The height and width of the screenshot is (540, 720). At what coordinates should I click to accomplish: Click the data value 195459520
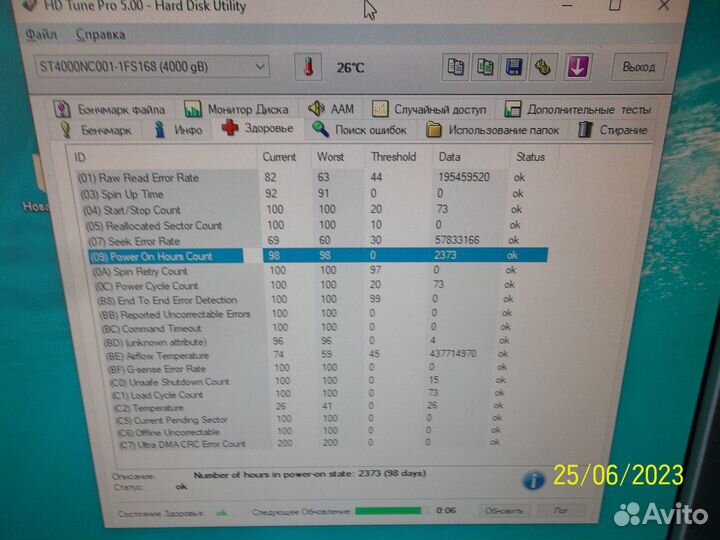tap(464, 177)
